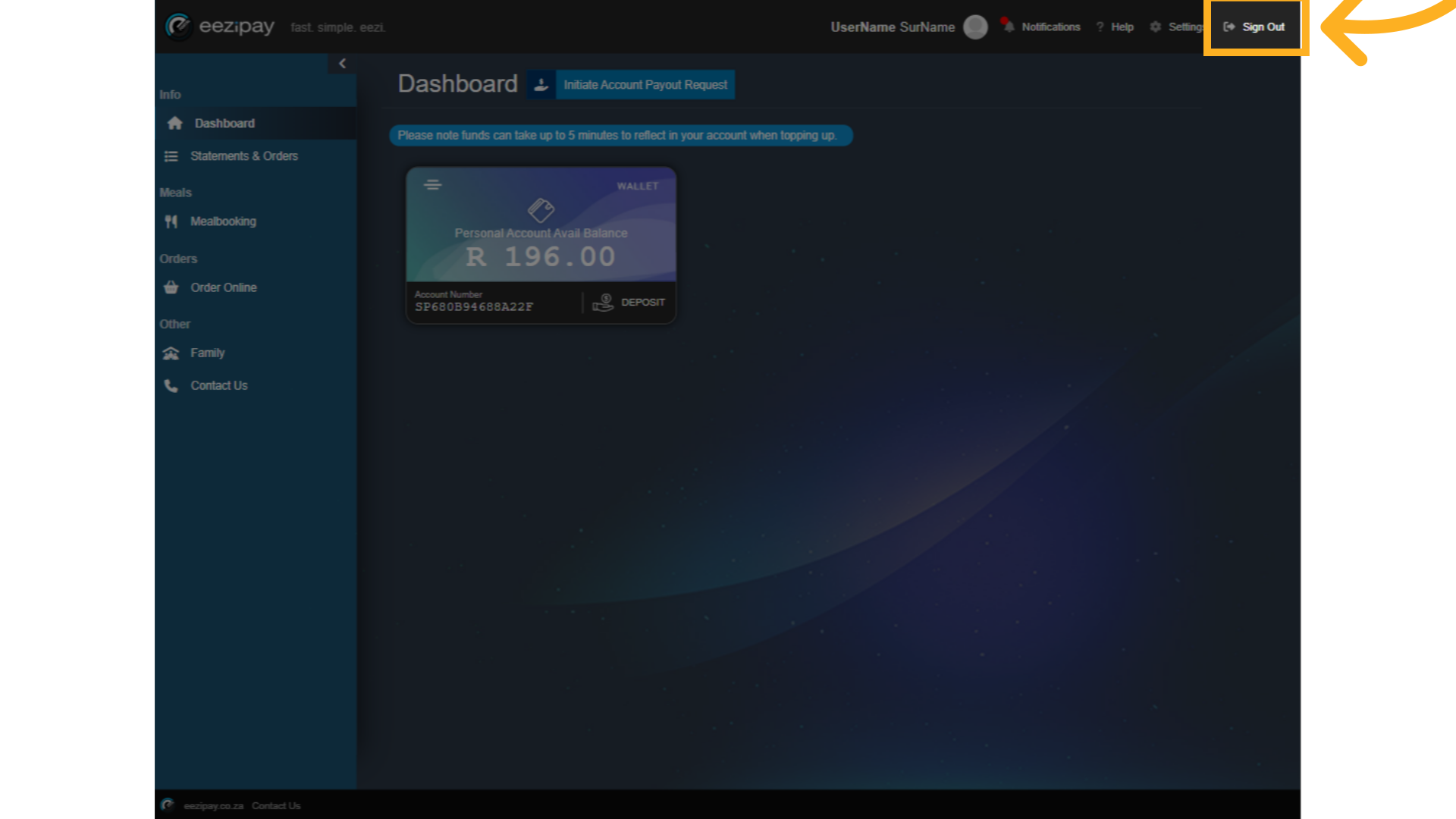Screen dimensions: 1456x819
Task: Collapse the sidebar with the chevron
Action: click(x=342, y=64)
